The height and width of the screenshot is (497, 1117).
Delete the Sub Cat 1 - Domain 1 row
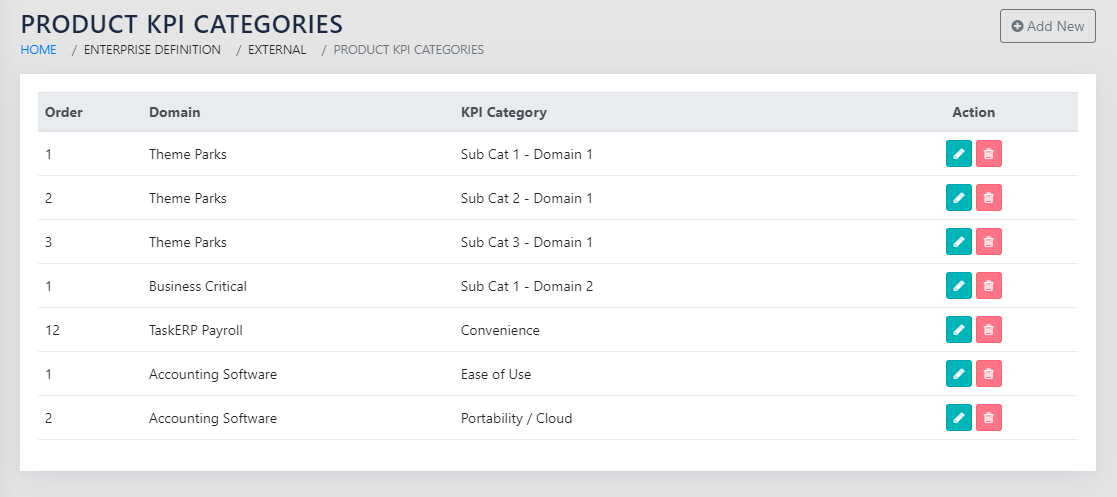(x=988, y=154)
